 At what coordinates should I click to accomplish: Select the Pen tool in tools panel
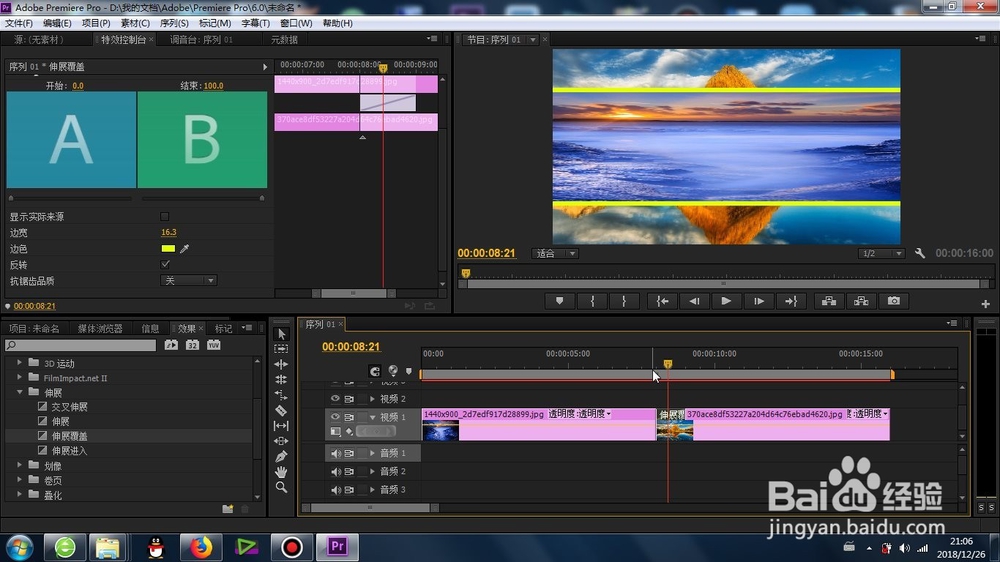[281, 457]
